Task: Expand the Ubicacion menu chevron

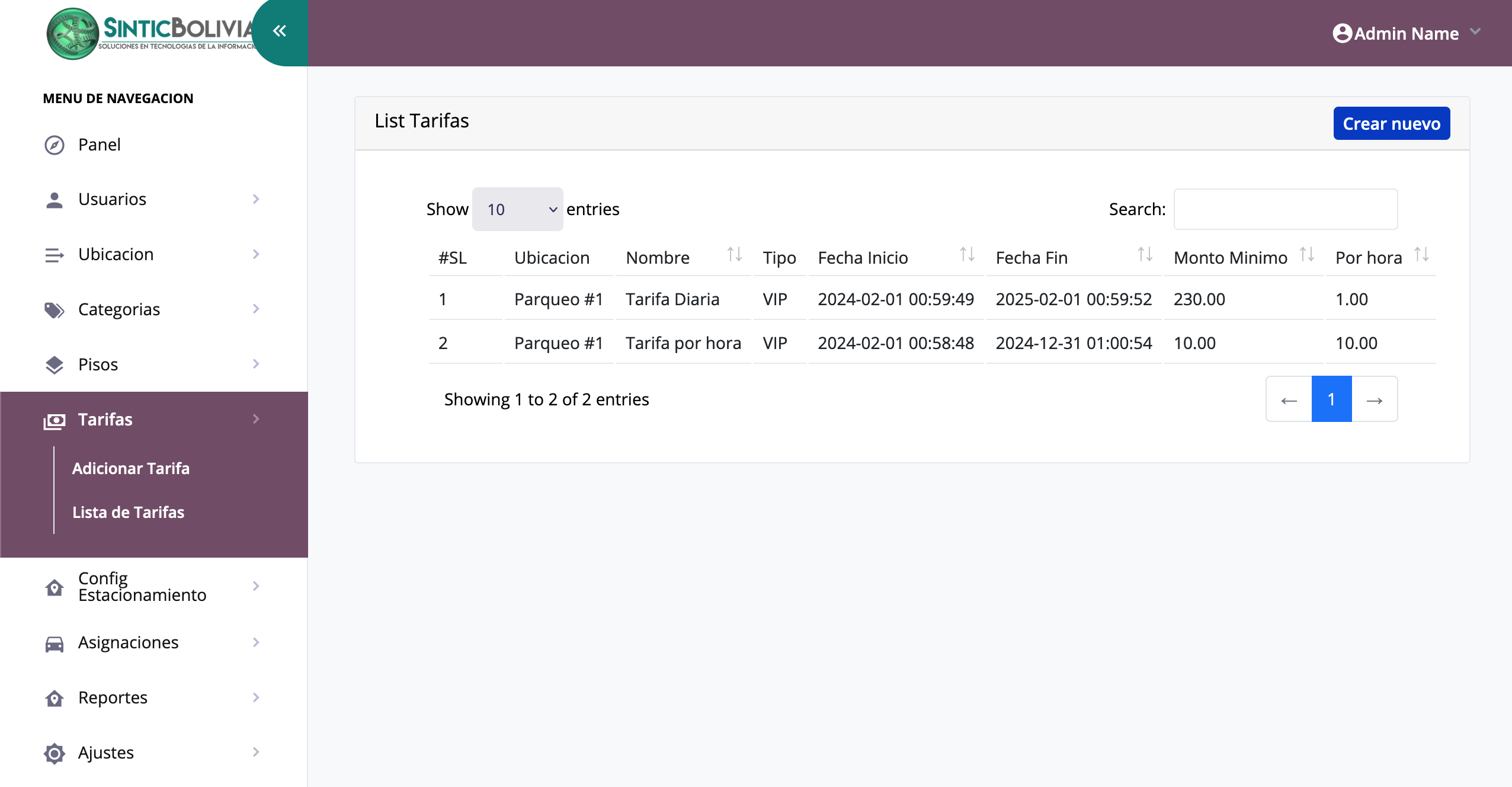Action: [256, 254]
